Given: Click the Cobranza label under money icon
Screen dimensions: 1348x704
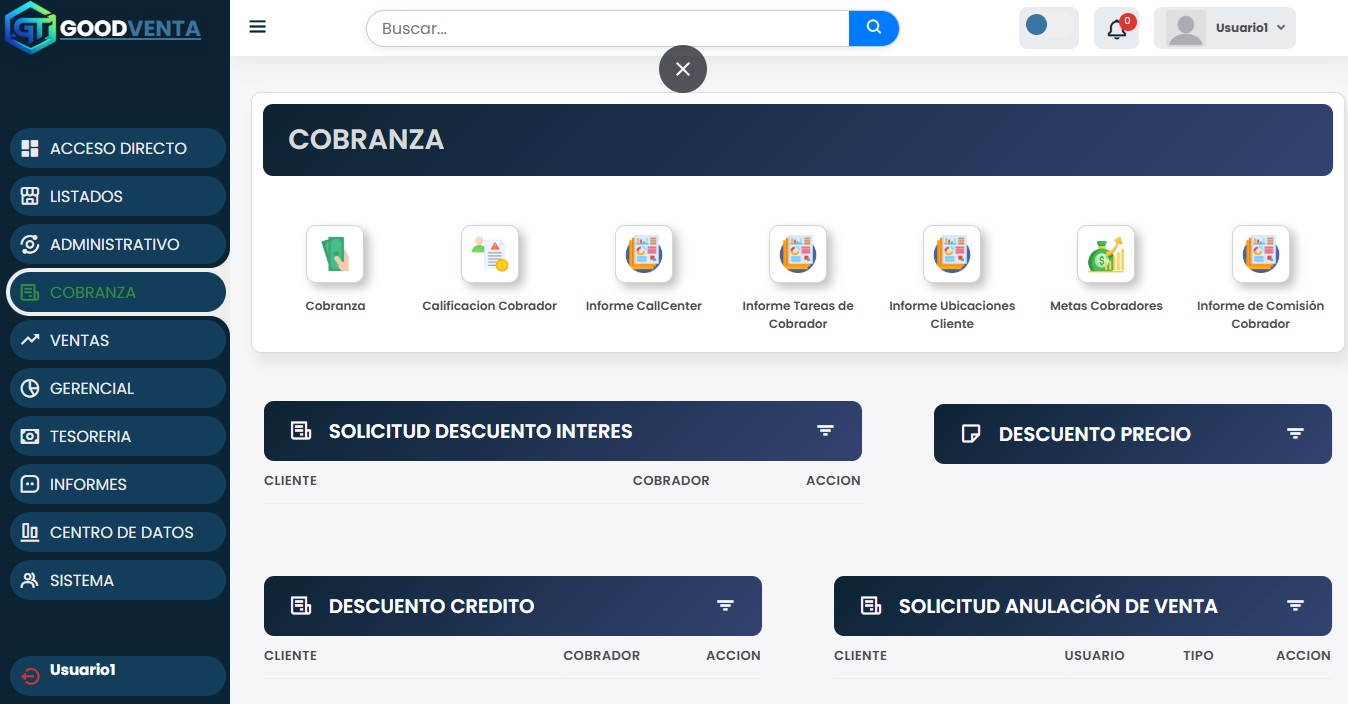Looking at the screenshot, I should point(335,306).
